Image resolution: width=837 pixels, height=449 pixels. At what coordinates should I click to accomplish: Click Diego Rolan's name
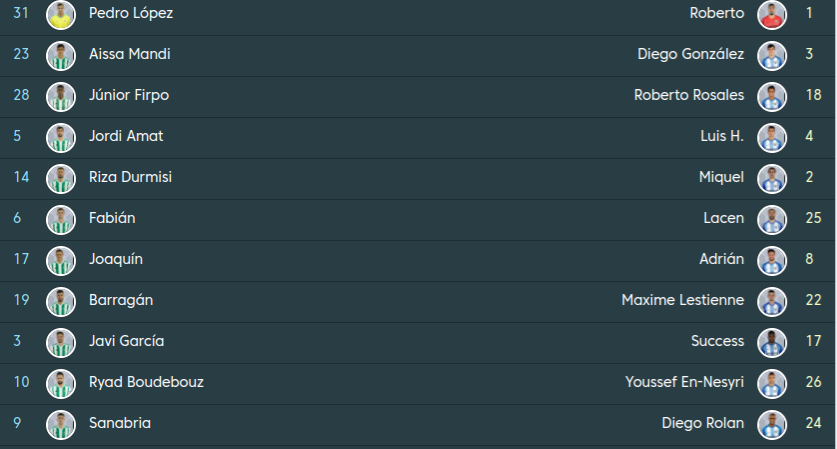pos(702,424)
